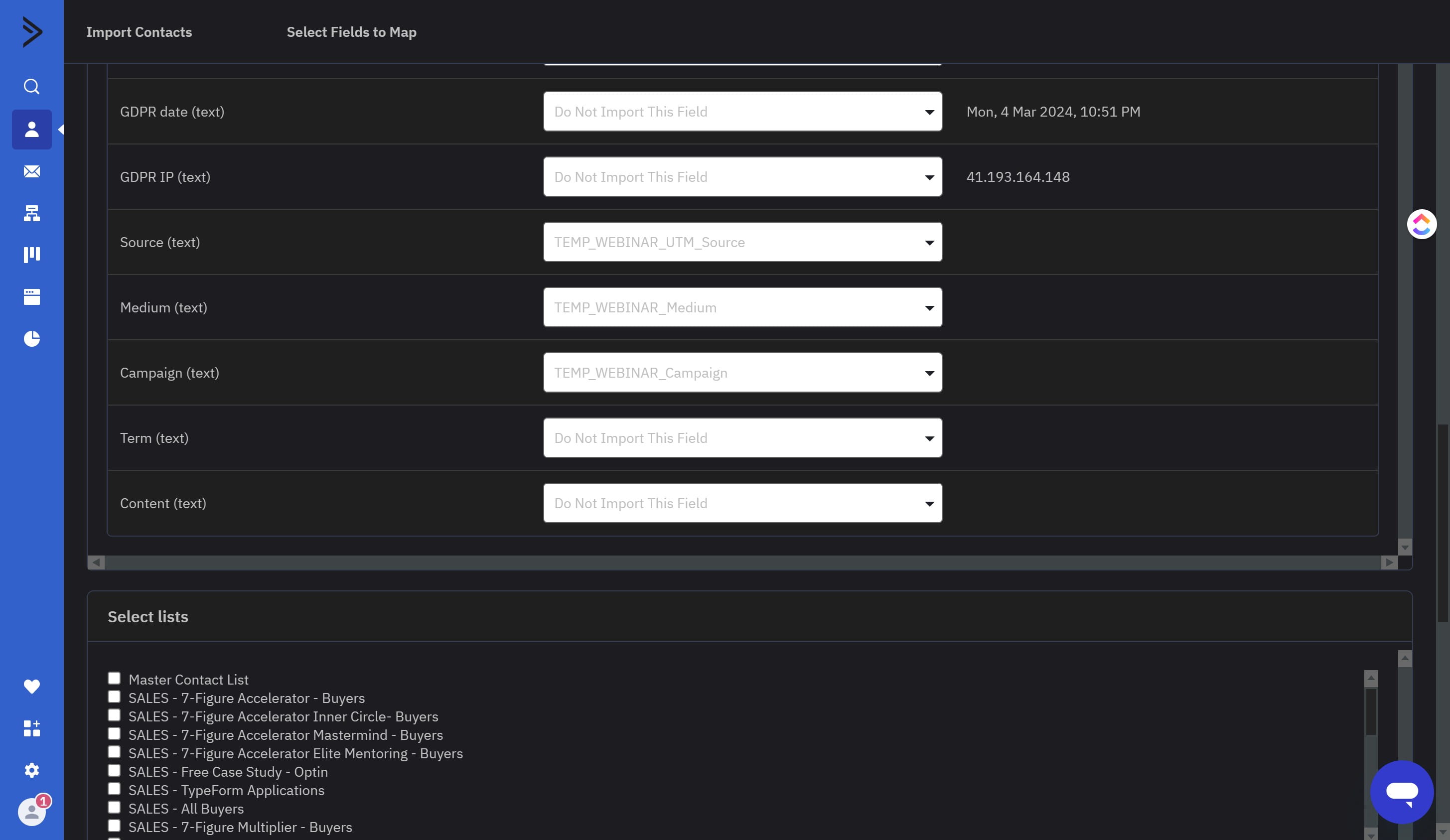The image size is (1450, 840).
Task: Open the Settings gear in sidebar
Action: 32,771
